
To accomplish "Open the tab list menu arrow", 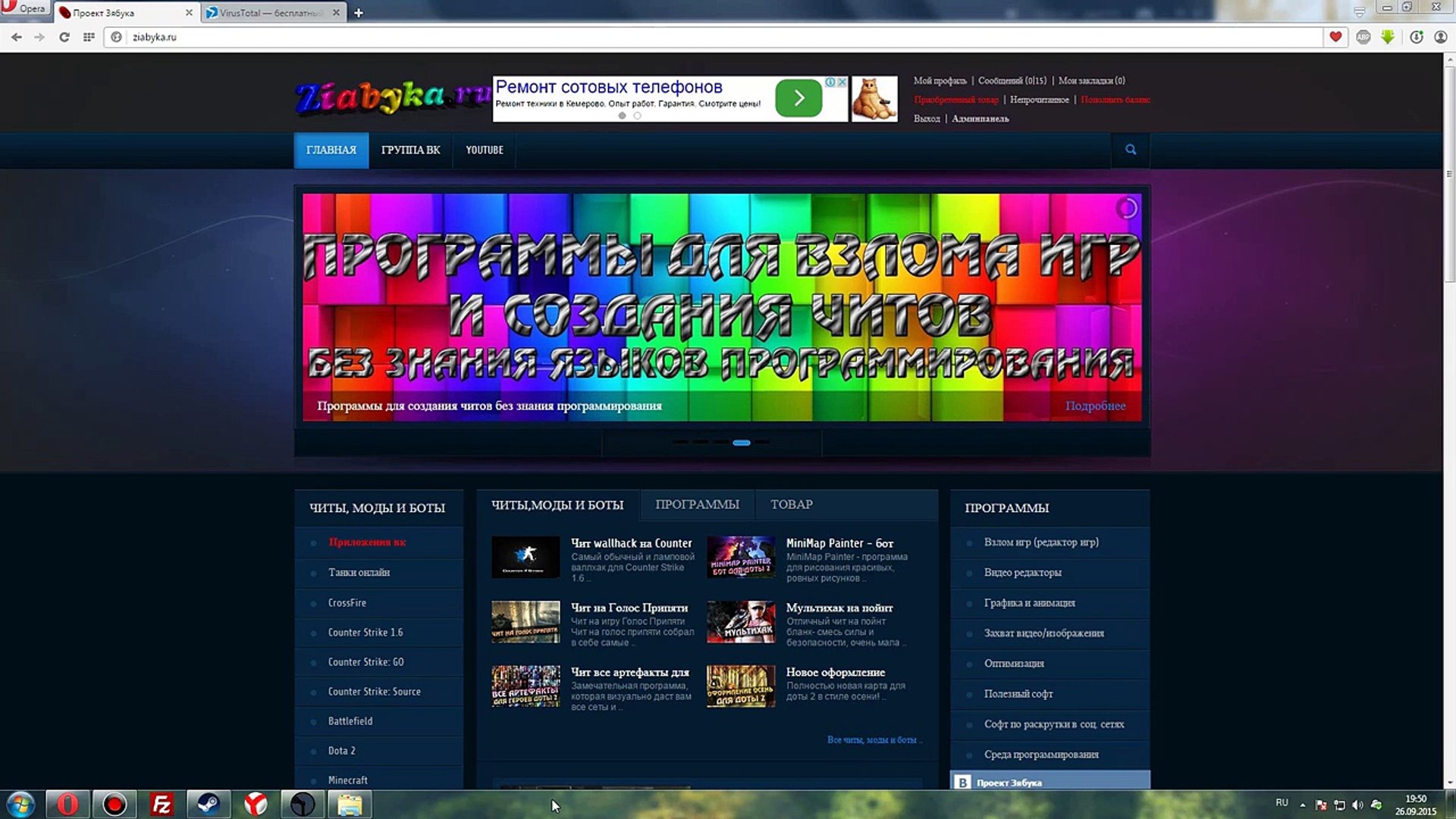I will 1359,11.
